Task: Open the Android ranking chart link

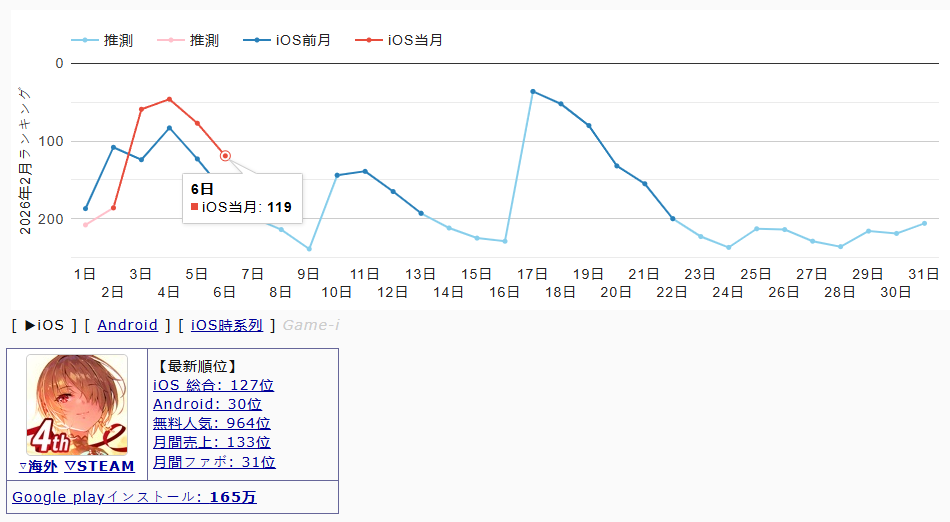Action: [x=127, y=325]
